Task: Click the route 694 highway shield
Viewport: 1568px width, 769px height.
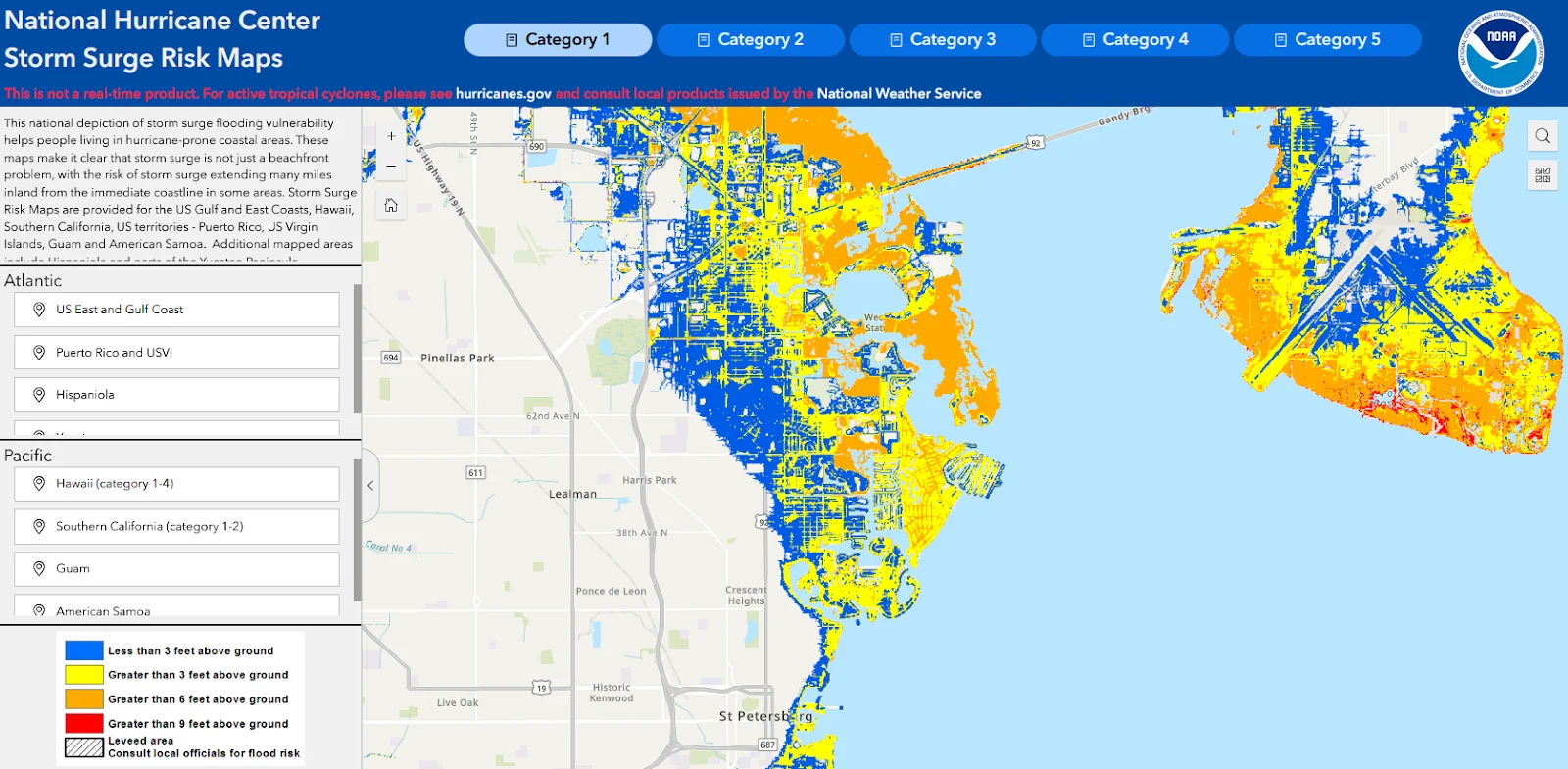Action: point(391,358)
